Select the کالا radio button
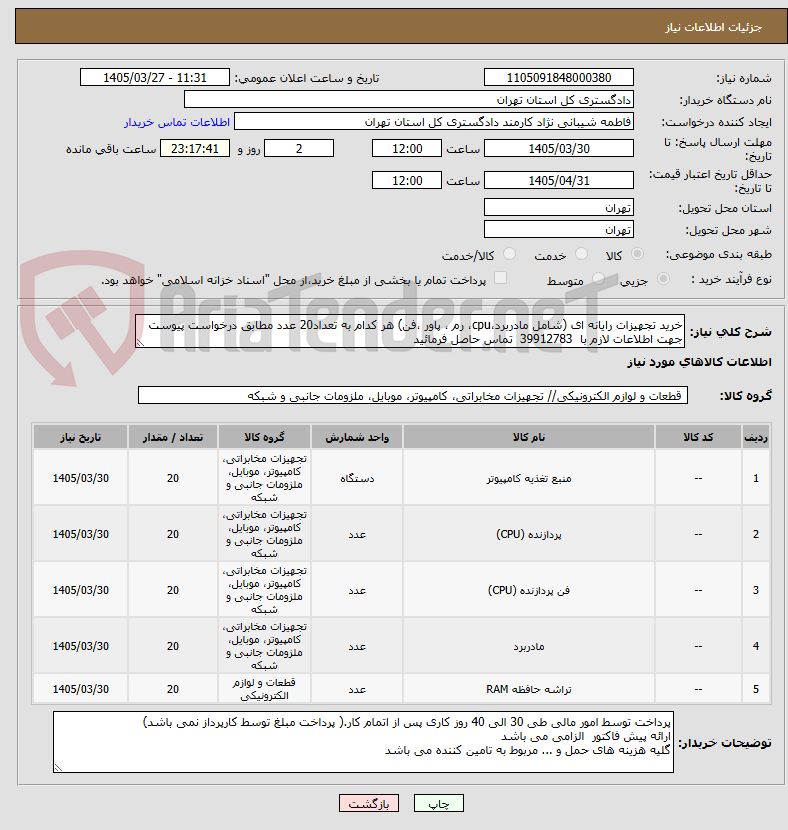Screen dimensions: 788x830 638,255
